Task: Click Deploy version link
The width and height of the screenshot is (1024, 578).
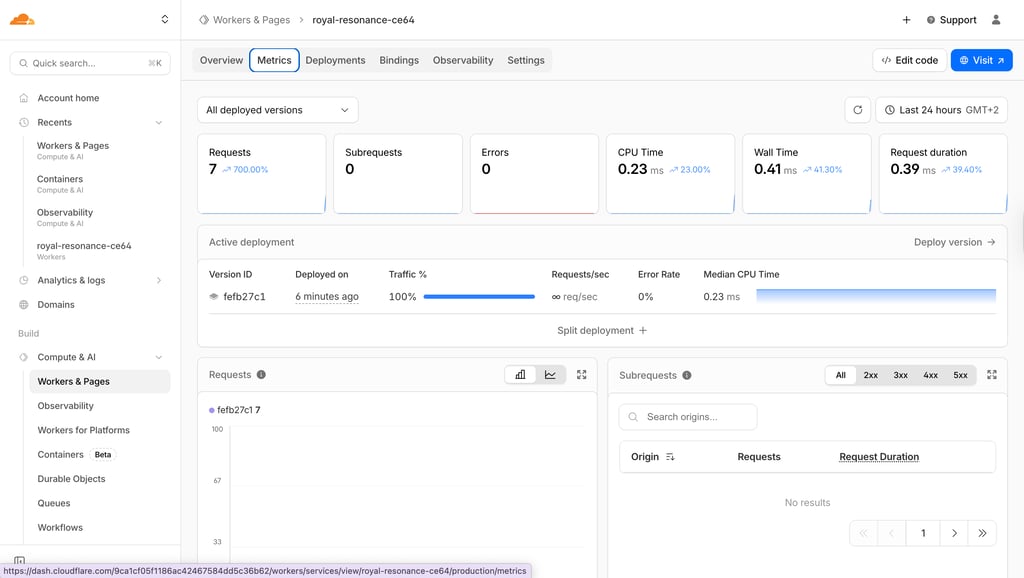Action: point(954,242)
